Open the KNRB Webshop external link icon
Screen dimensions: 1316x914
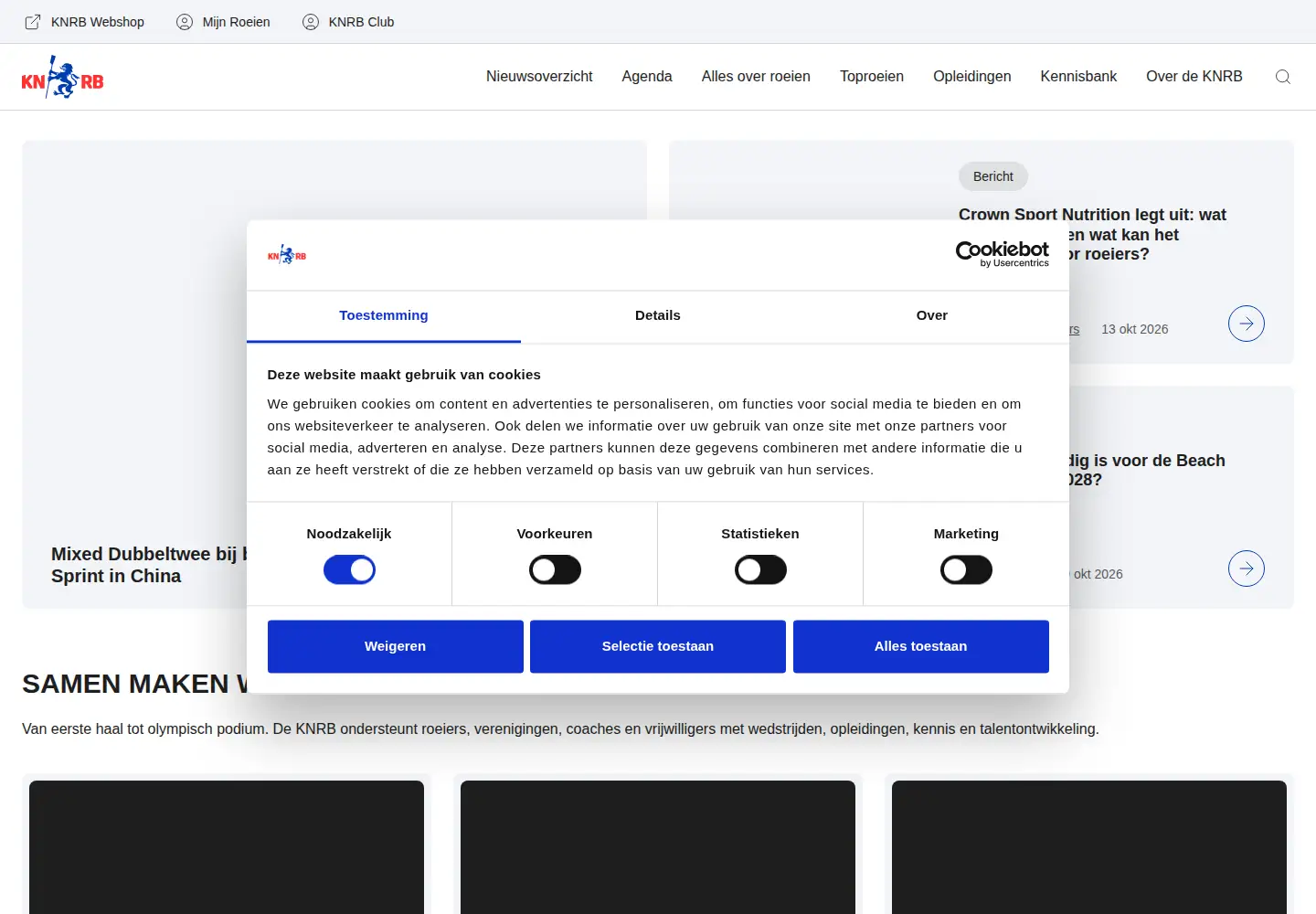[33, 22]
